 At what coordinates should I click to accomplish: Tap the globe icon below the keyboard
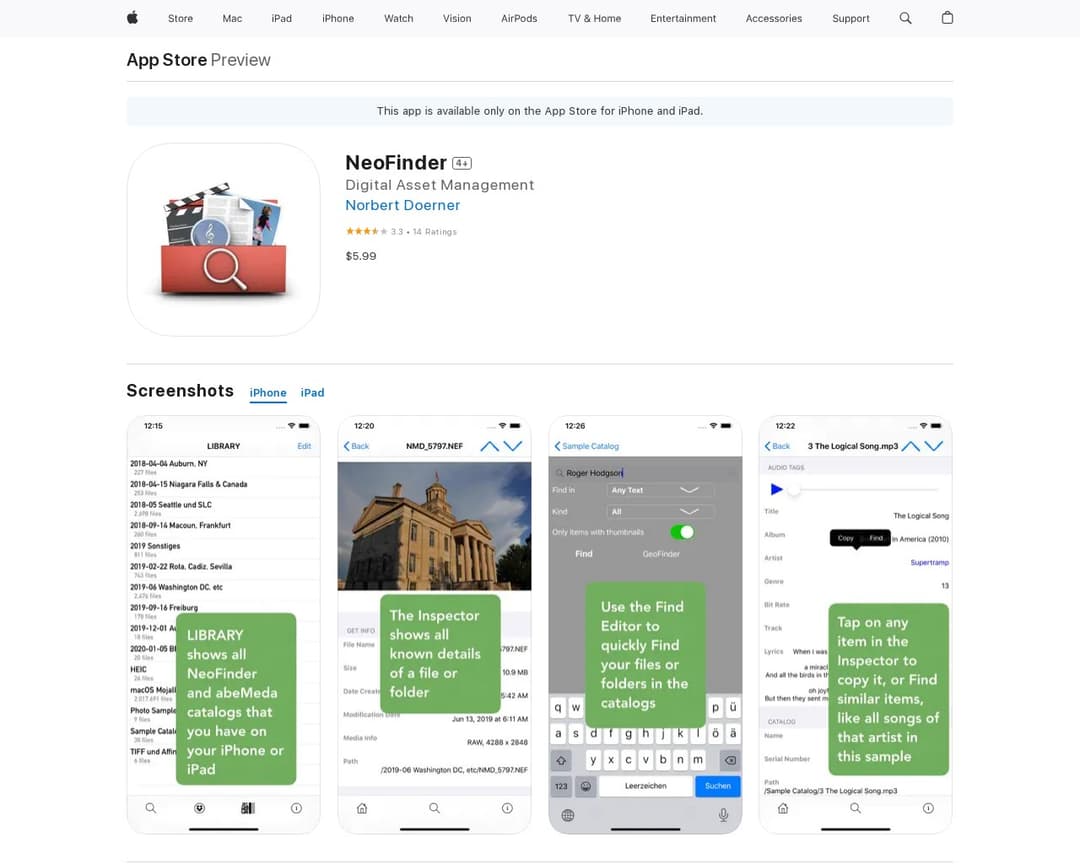(568, 815)
